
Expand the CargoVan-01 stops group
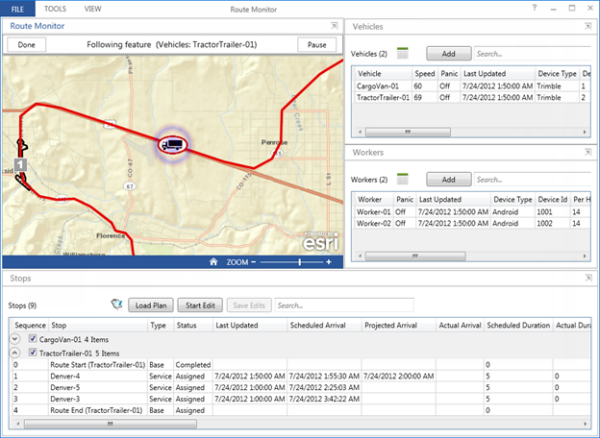[15, 340]
